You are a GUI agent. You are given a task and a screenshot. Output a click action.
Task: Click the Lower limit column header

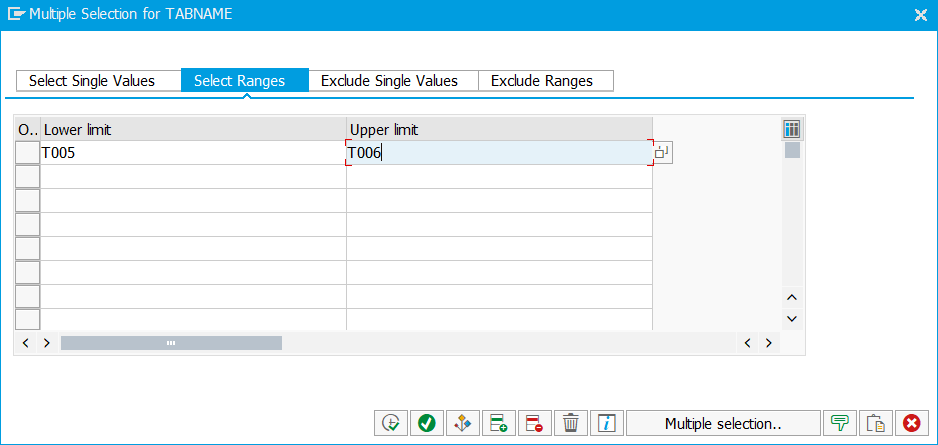tap(193, 129)
